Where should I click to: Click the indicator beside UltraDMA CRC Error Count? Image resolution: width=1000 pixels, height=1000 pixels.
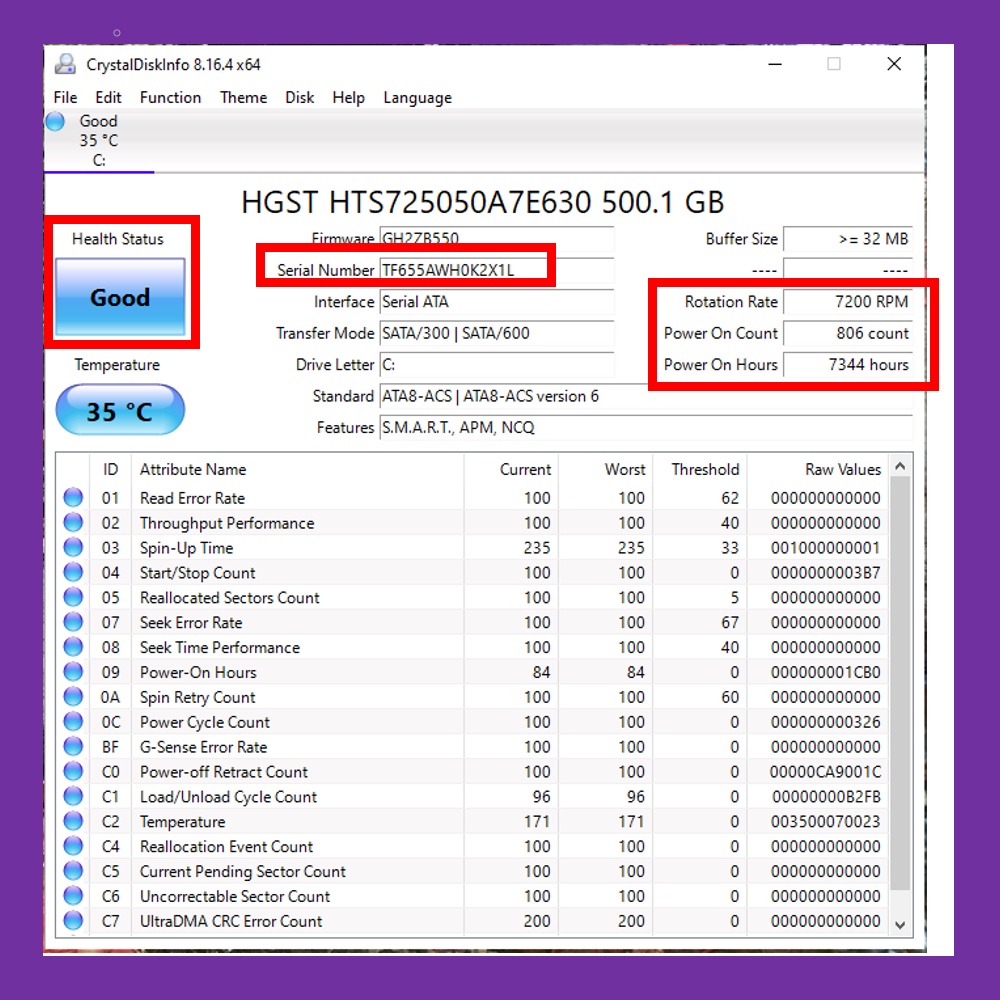(x=72, y=921)
